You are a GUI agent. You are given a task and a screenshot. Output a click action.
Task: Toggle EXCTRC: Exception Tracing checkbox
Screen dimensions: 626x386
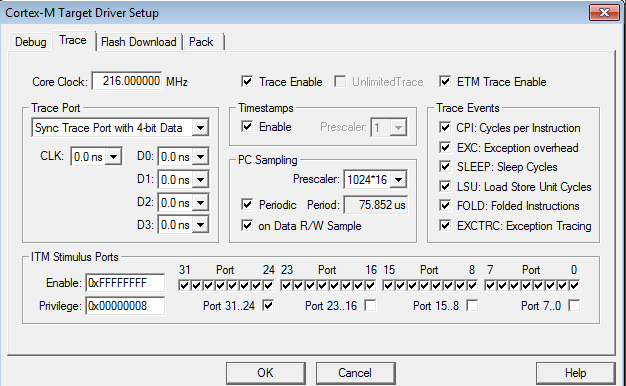click(x=445, y=226)
